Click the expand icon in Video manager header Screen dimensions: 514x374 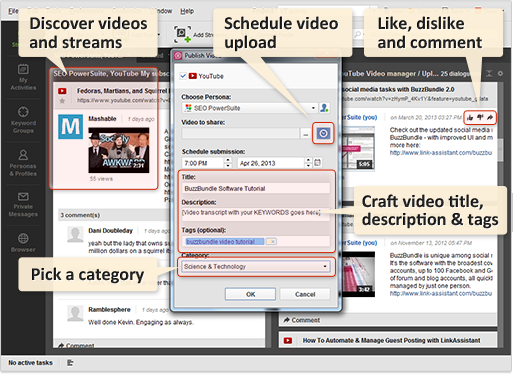click(x=489, y=73)
